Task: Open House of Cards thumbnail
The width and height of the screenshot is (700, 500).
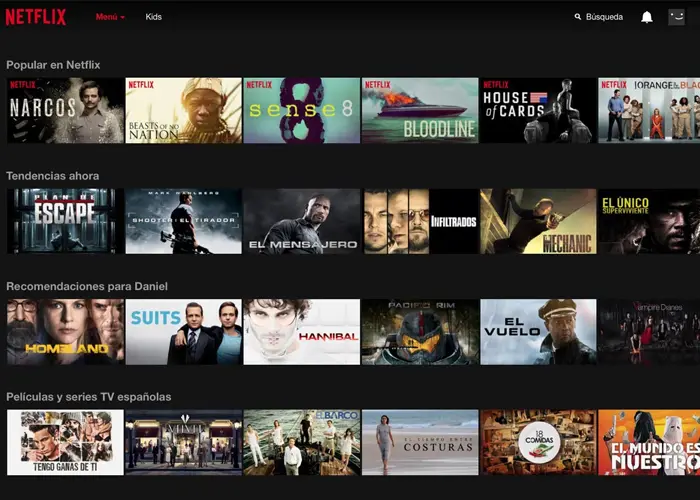Action: [x=538, y=111]
